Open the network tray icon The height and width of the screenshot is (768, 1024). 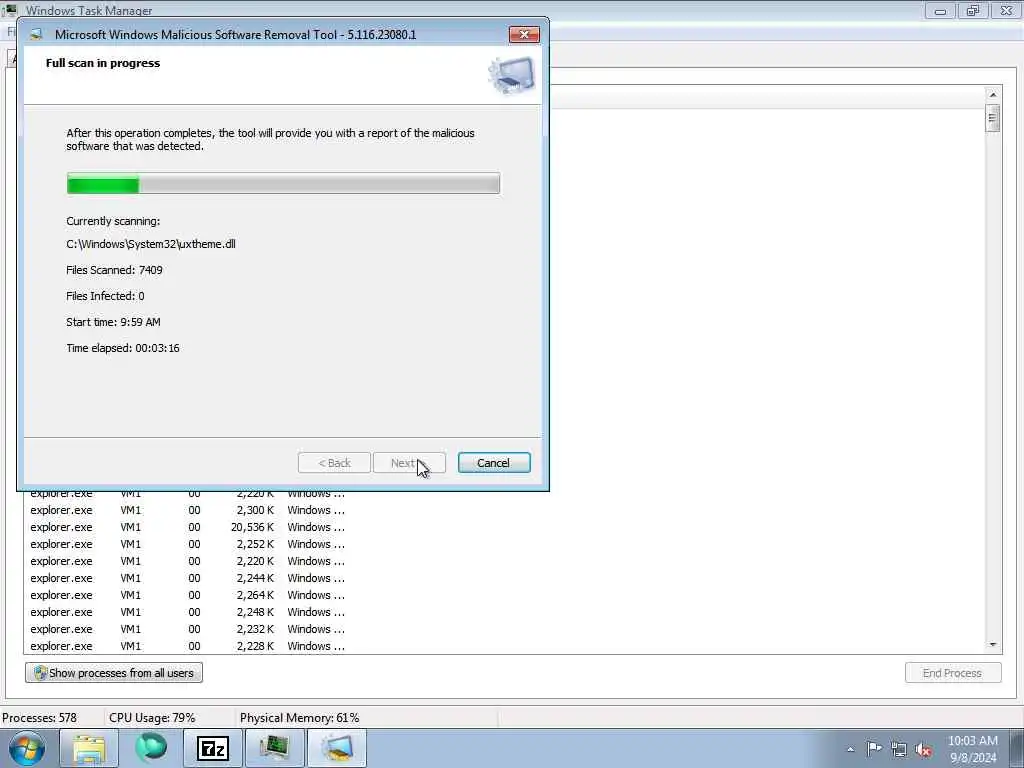pyautogui.click(x=899, y=749)
